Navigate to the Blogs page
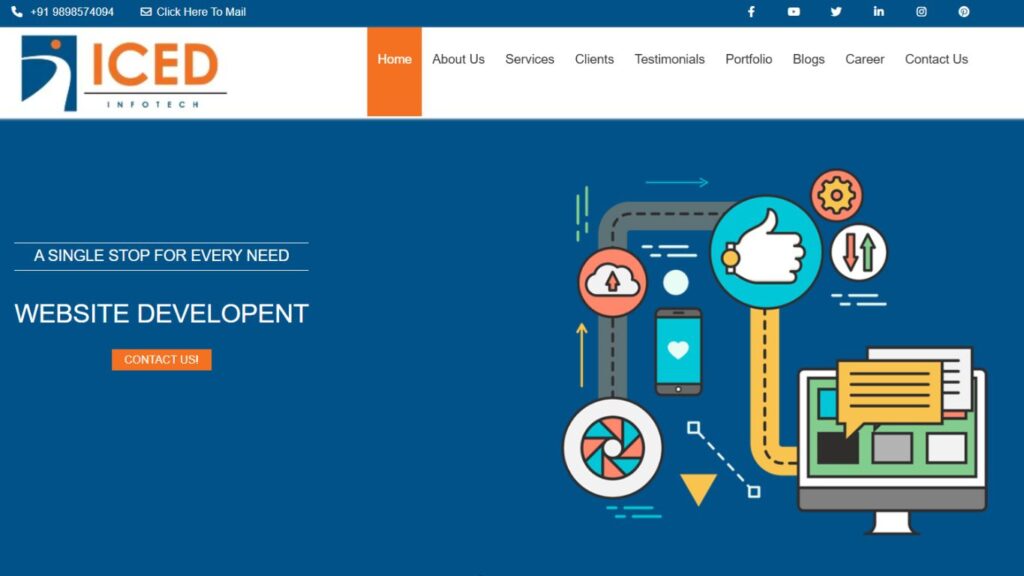The height and width of the screenshot is (576, 1024). tap(808, 60)
